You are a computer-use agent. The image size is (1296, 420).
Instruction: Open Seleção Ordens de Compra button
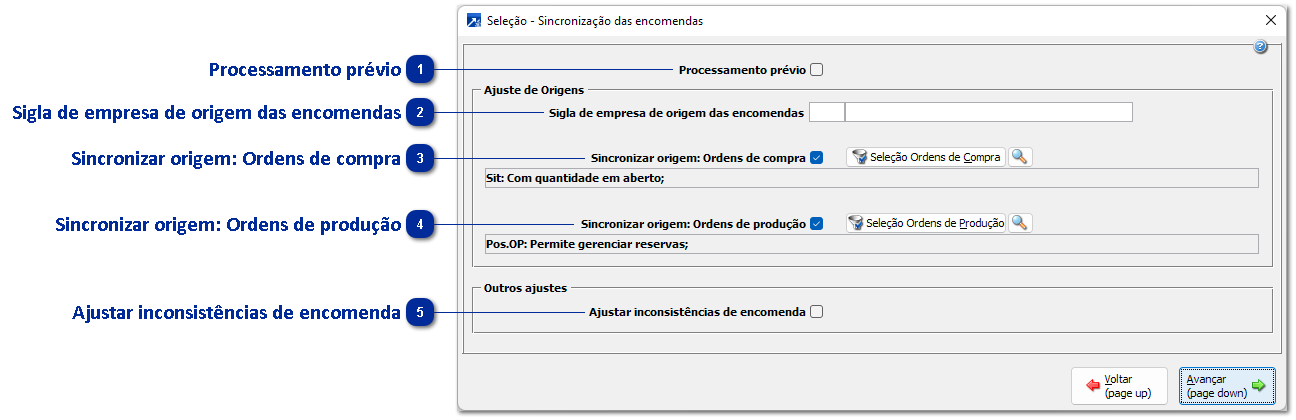point(926,157)
